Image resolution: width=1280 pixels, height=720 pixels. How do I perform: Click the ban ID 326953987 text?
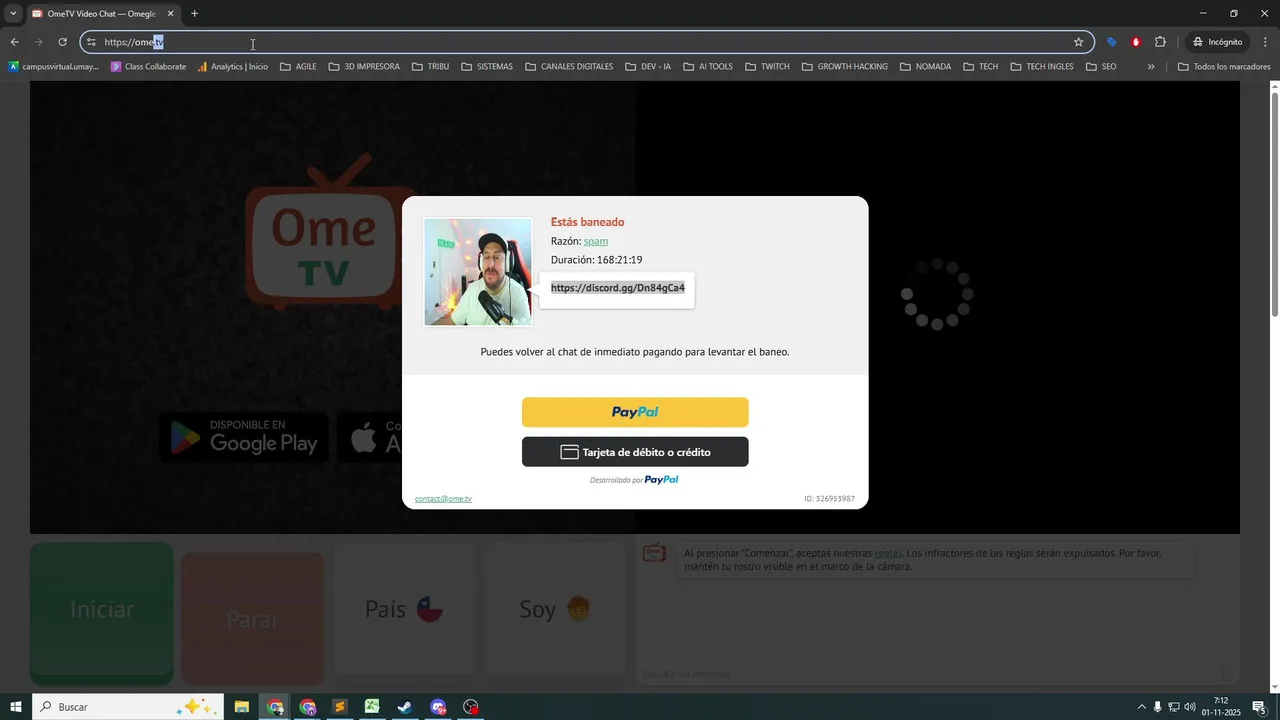point(829,499)
